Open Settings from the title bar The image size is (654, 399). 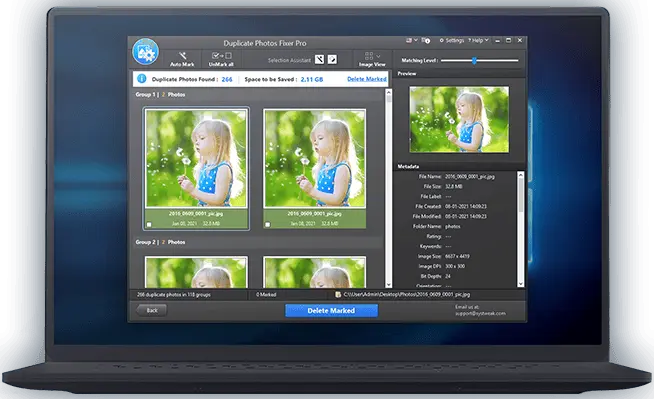coord(452,40)
